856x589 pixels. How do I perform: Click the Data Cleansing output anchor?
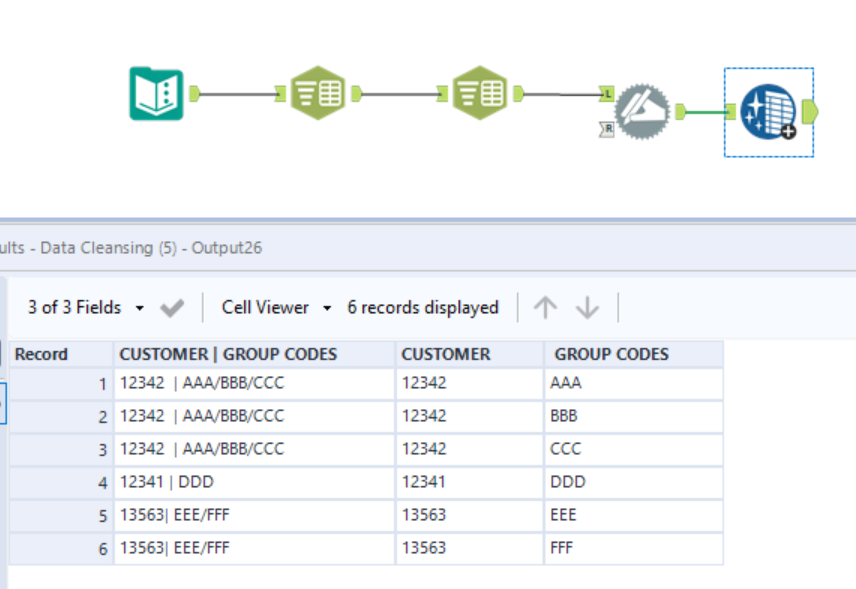809,112
